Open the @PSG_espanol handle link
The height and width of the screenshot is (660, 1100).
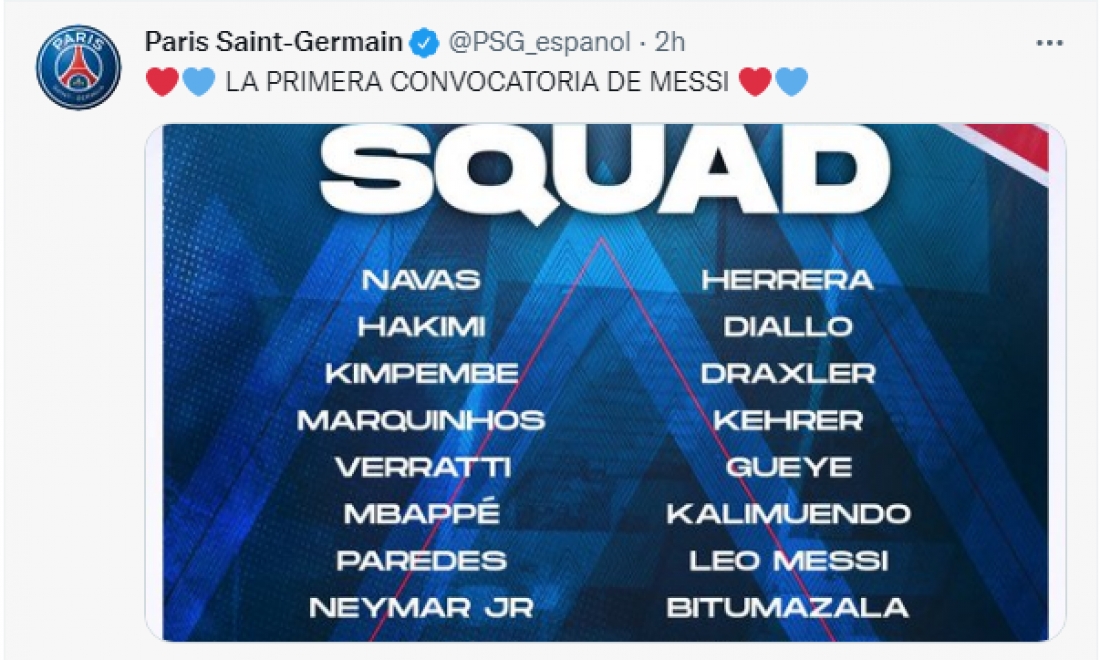[x=539, y=42]
